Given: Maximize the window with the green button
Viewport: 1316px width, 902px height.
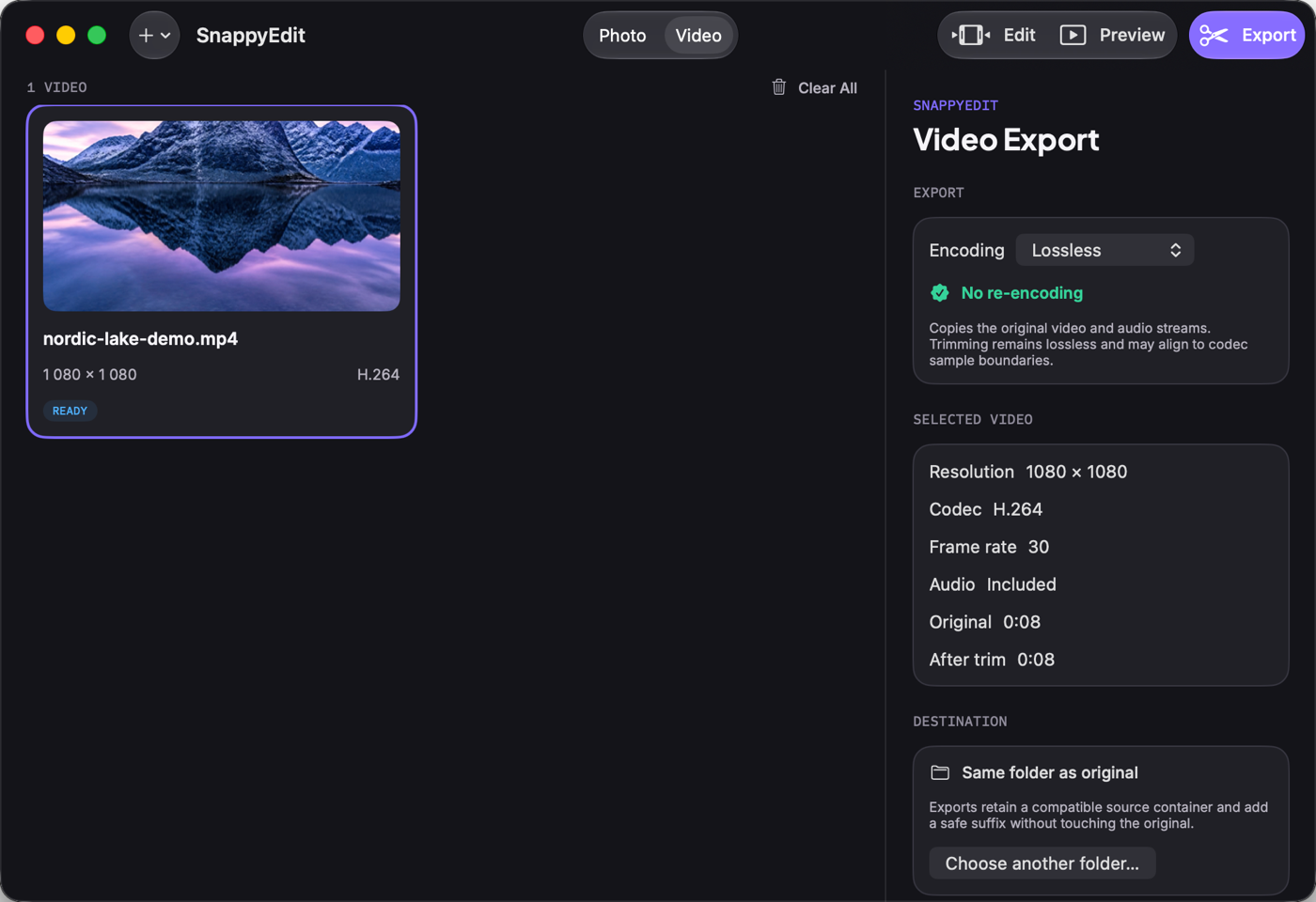Looking at the screenshot, I should pos(97,36).
